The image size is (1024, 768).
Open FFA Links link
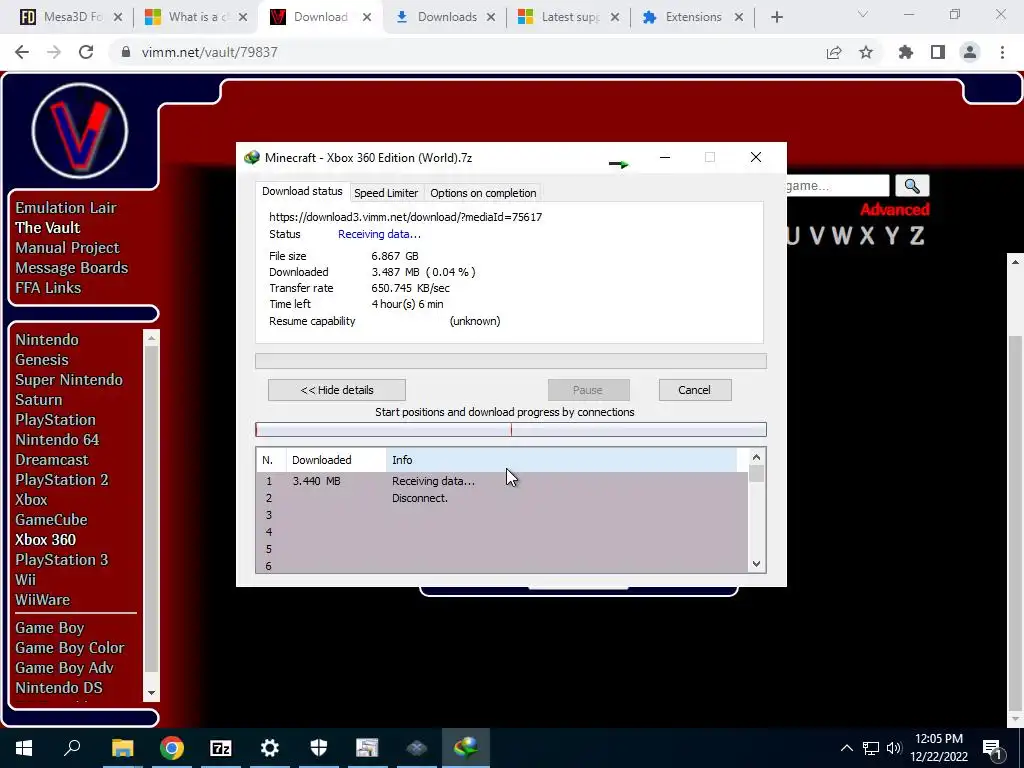(x=48, y=287)
